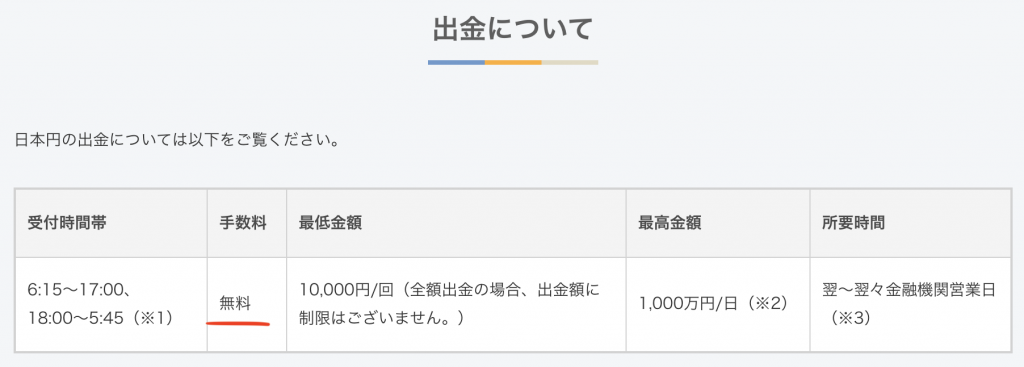
Task: Click the intro sentence about 日本円の出金
Action: coord(177,140)
